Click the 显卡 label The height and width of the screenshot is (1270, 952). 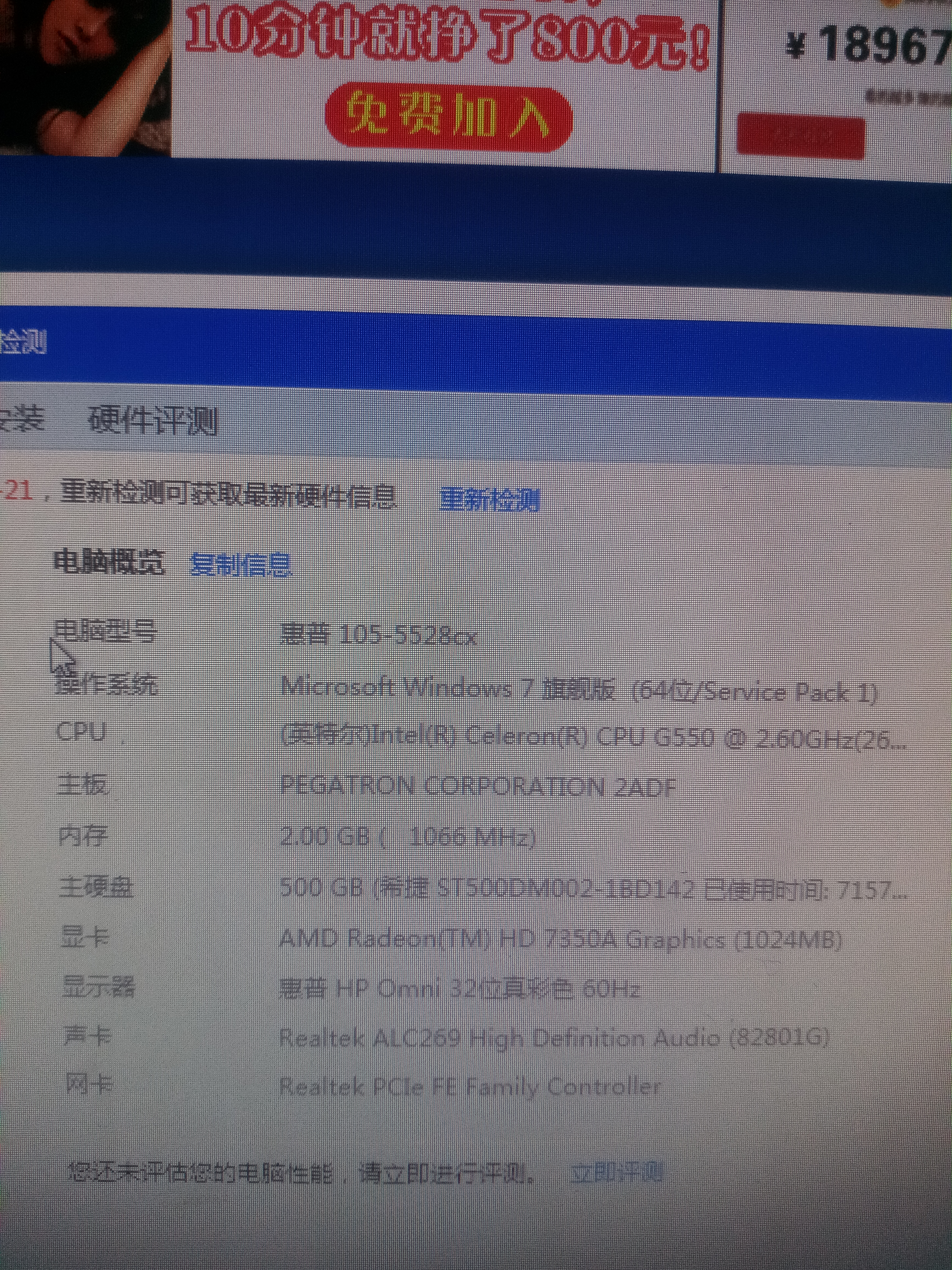(x=85, y=937)
